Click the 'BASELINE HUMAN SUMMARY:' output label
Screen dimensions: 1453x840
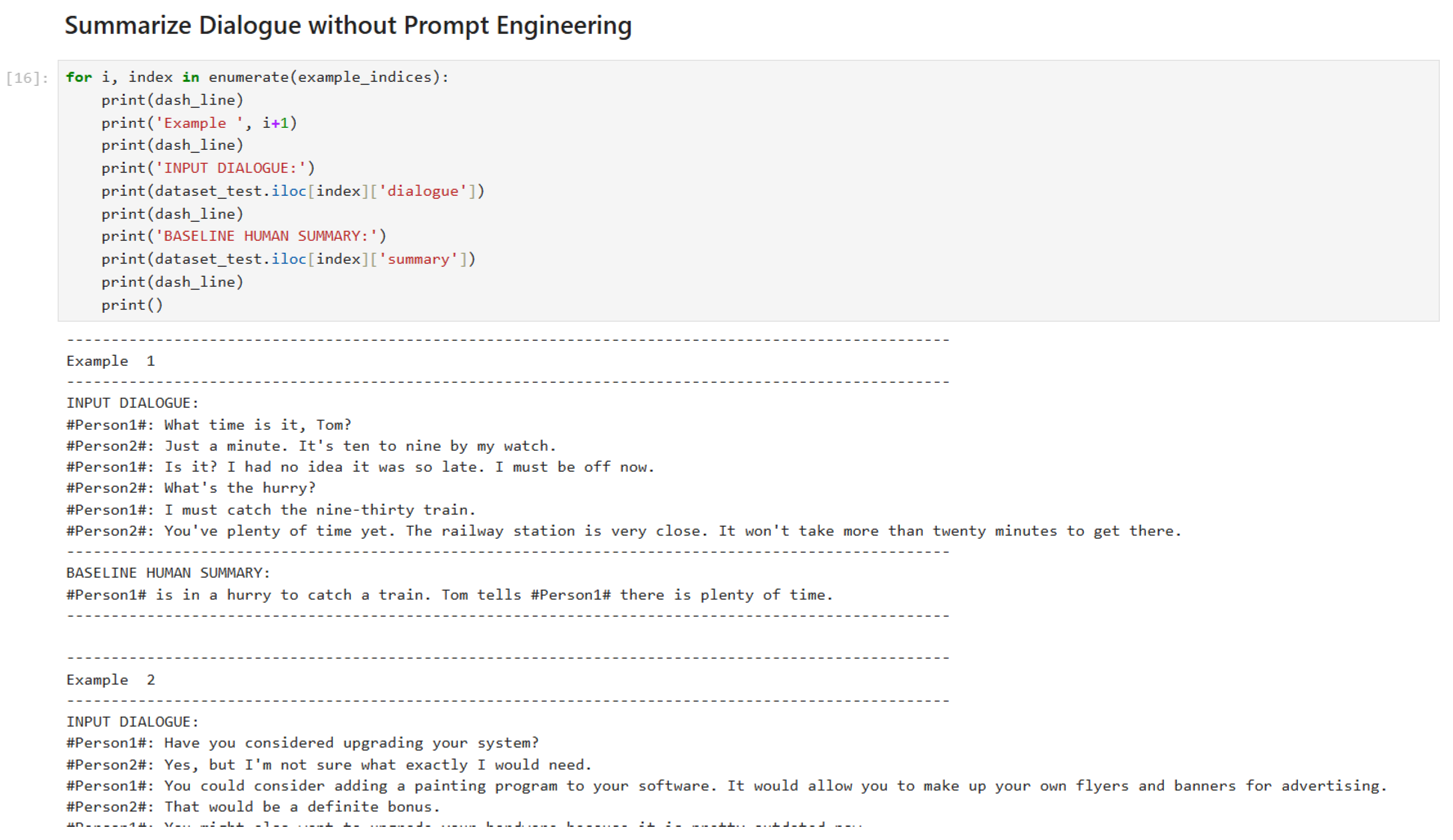point(168,573)
